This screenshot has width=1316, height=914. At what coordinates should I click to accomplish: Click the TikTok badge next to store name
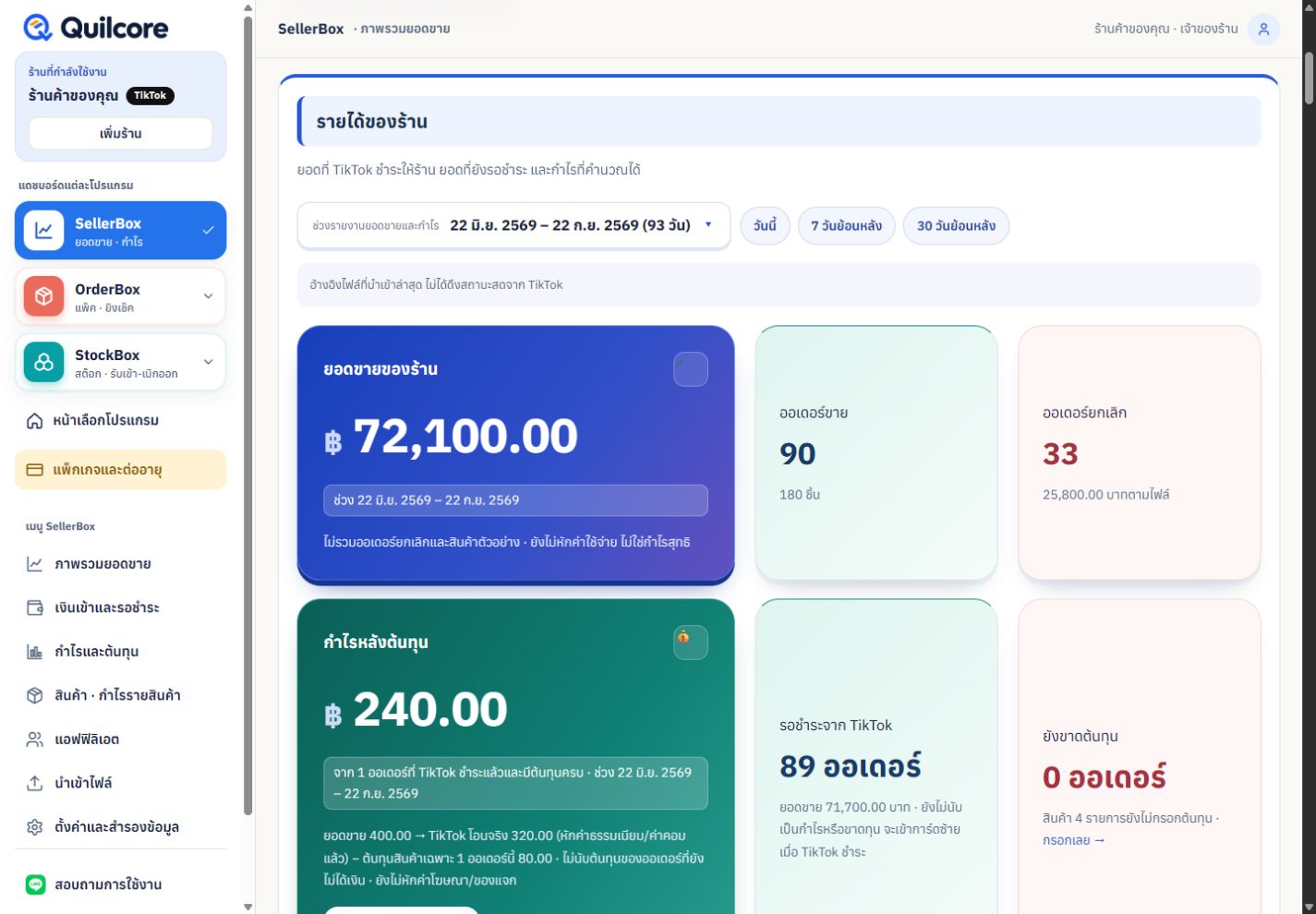(x=150, y=96)
